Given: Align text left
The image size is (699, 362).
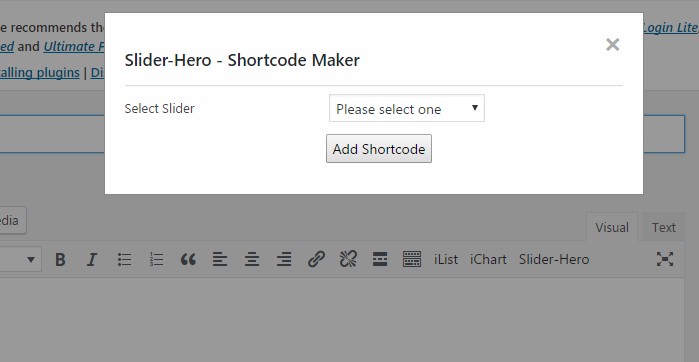Looking at the screenshot, I should (x=220, y=259).
